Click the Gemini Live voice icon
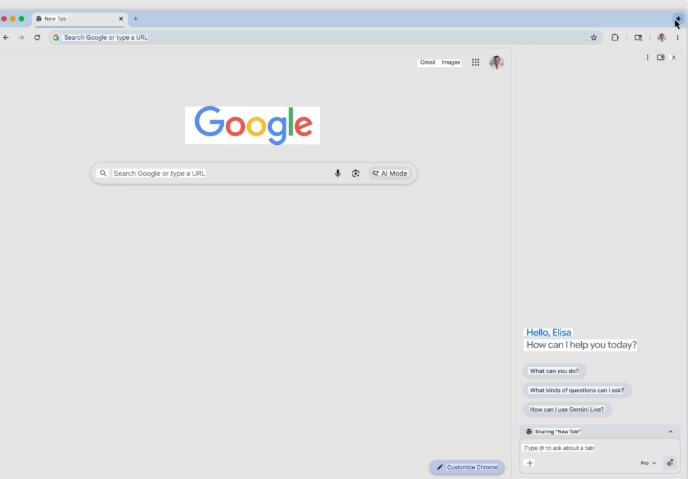This screenshot has height=479, width=688. [x=669, y=463]
